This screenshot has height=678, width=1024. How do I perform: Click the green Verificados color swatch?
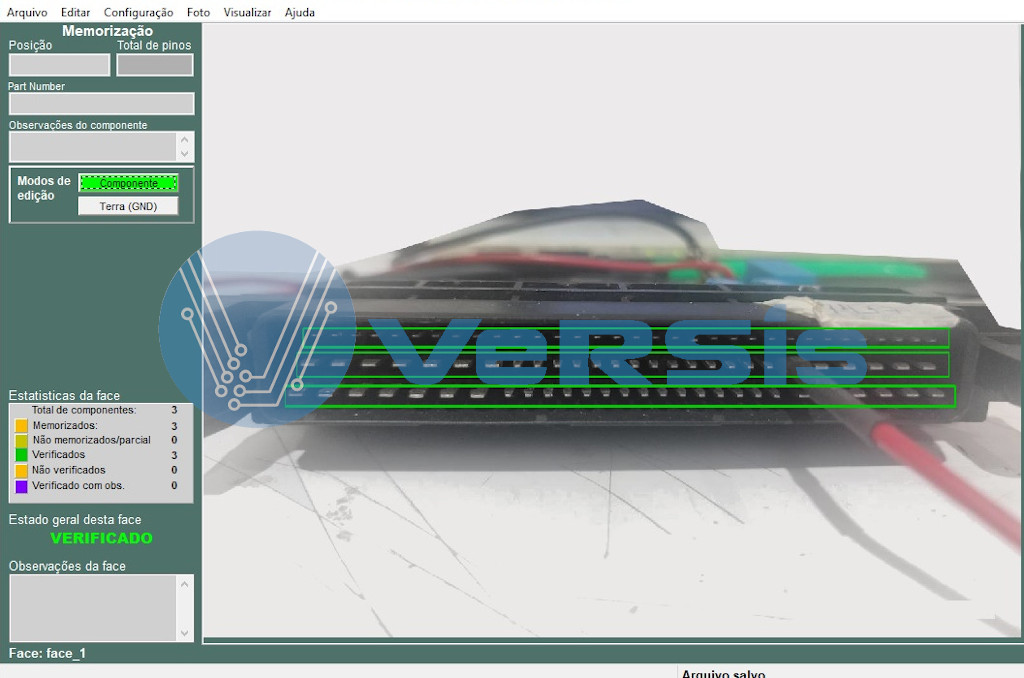pos(22,455)
